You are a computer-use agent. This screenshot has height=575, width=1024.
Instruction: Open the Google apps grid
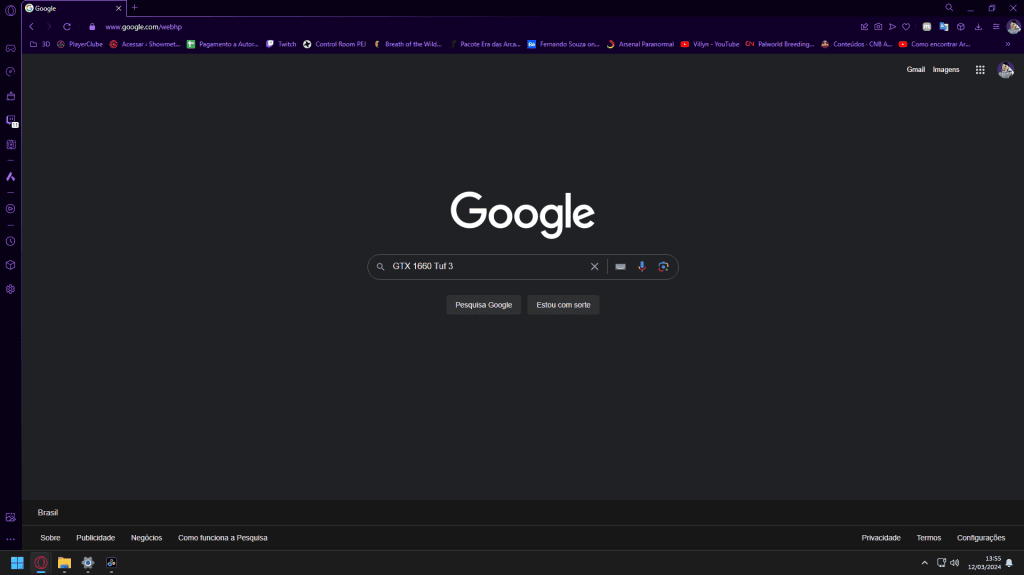(x=980, y=70)
